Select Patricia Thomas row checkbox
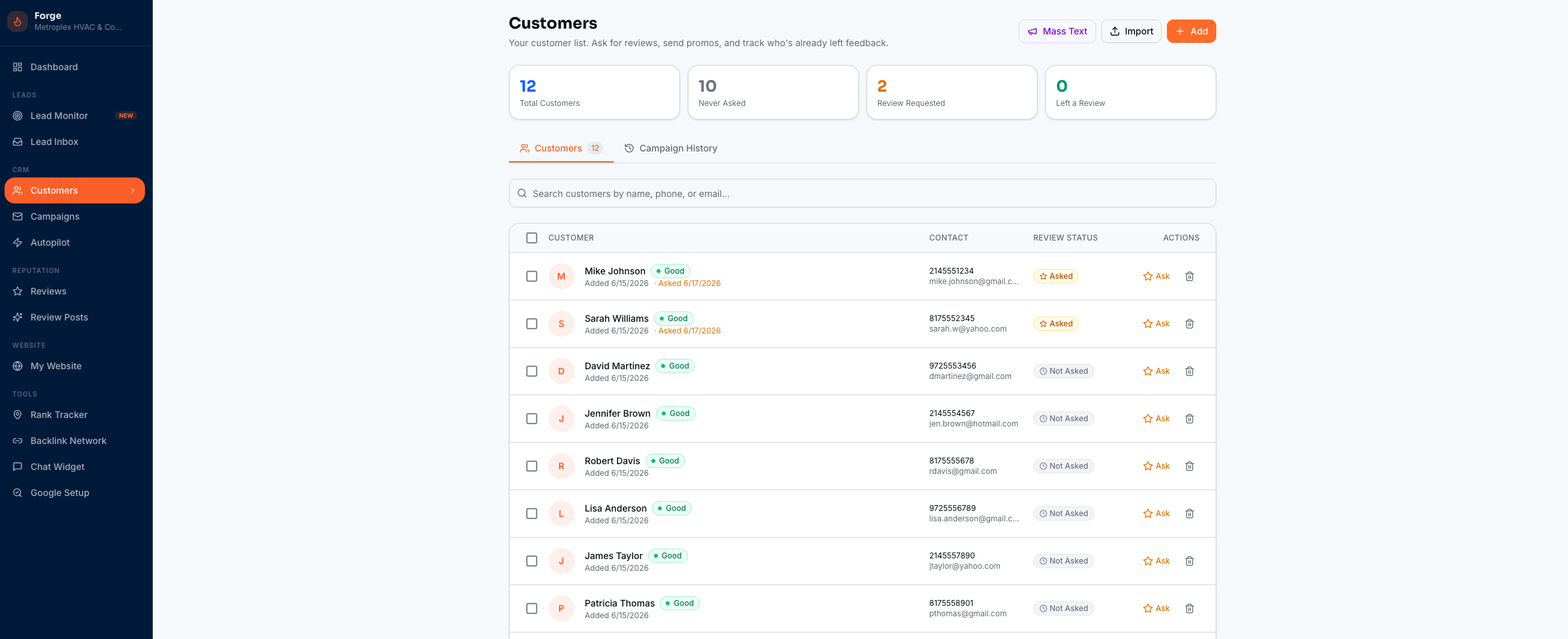Screen dimensions: 1568x639 [532, 608]
